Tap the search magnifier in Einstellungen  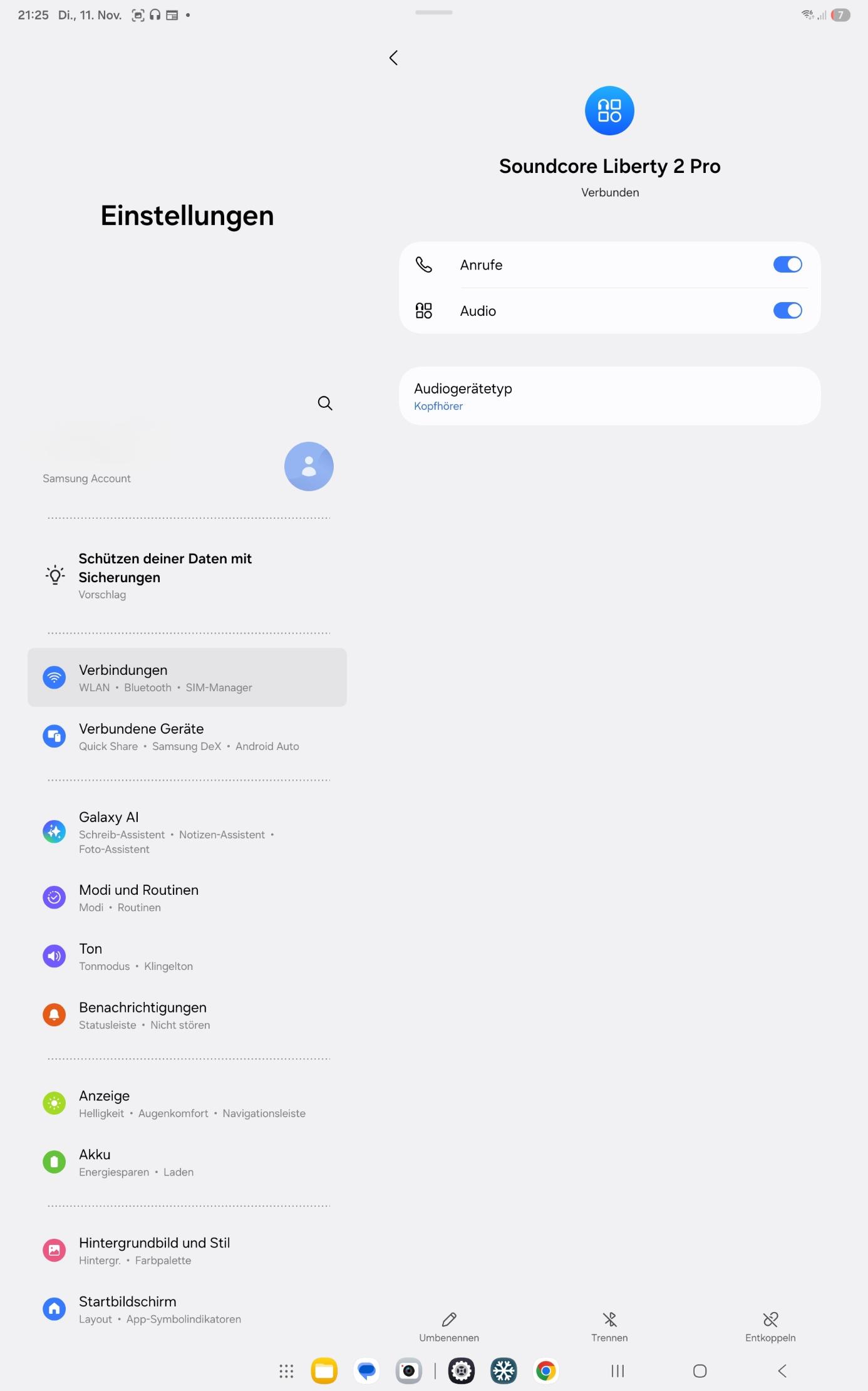(x=324, y=403)
